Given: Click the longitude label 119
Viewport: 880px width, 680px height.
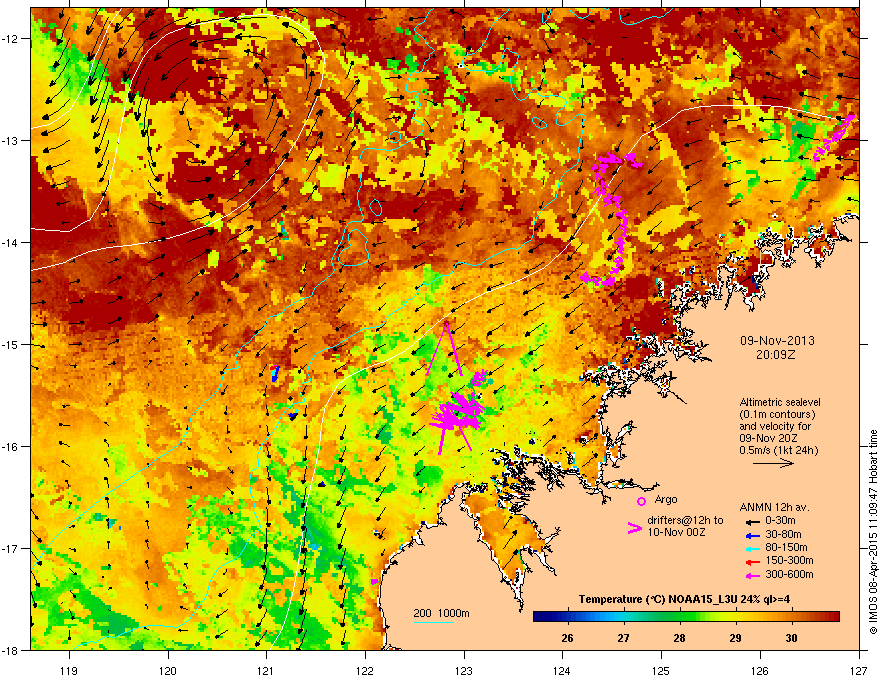Looking at the screenshot, I should (x=69, y=670).
